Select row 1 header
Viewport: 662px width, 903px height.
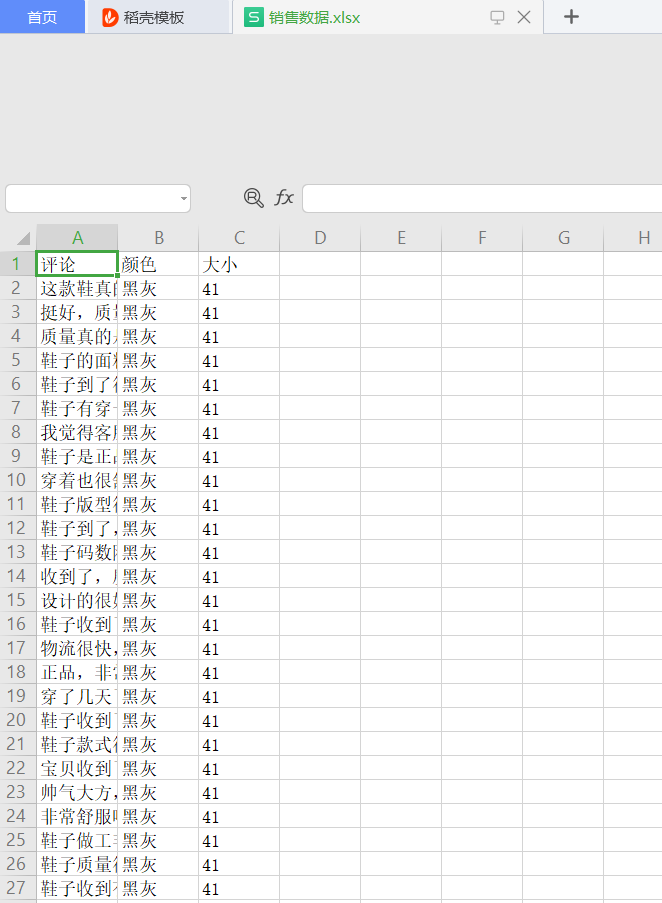coord(17,264)
